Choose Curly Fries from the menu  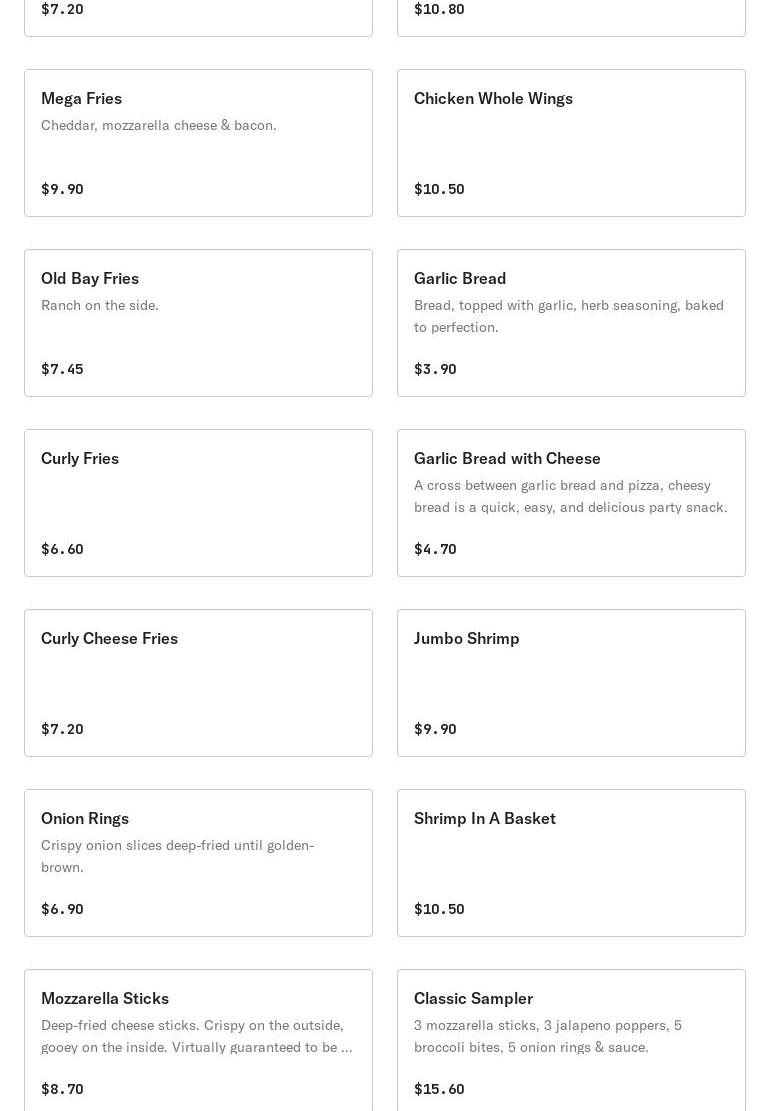pos(198,503)
